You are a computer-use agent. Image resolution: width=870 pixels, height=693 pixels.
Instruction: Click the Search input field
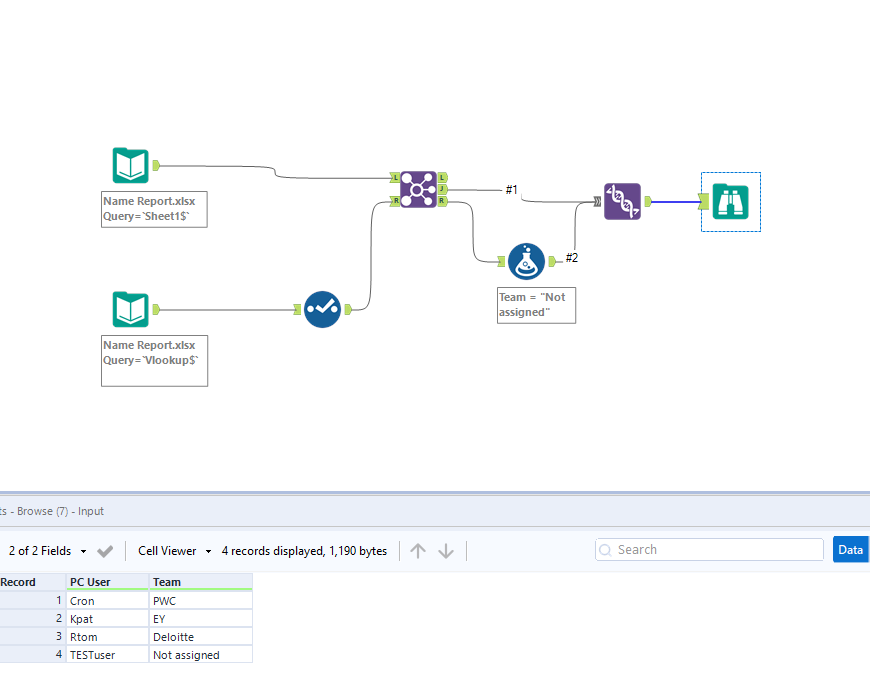tap(710, 549)
